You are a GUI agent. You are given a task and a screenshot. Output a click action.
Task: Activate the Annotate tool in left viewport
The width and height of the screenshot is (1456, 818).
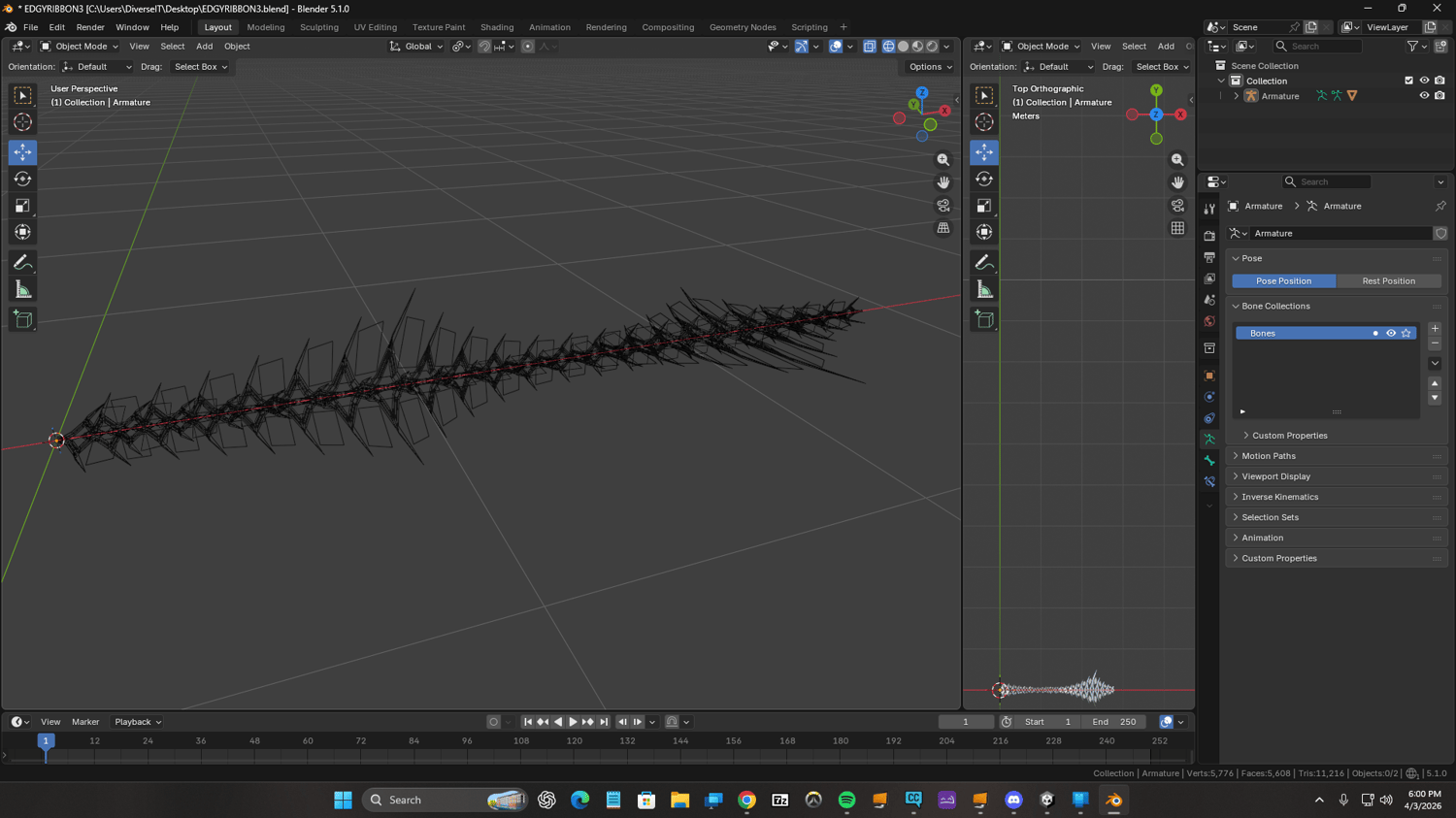click(22, 263)
